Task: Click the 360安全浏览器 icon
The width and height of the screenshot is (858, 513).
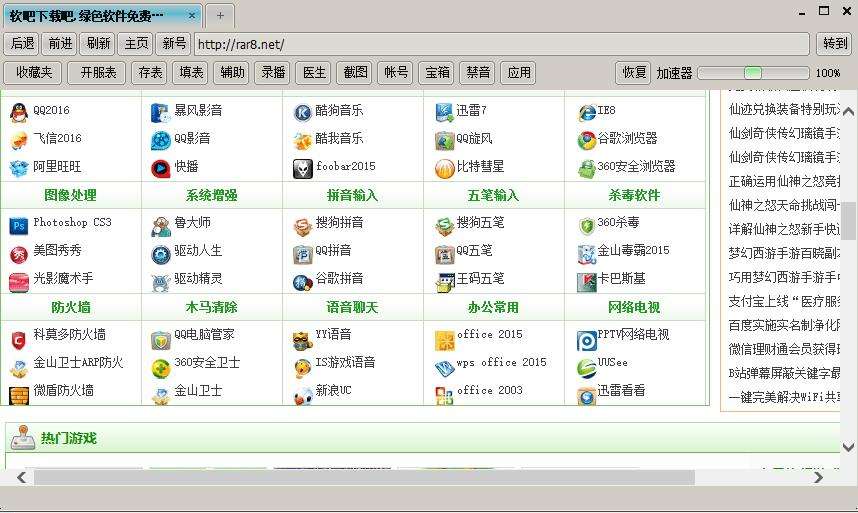Action: click(x=587, y=168)
